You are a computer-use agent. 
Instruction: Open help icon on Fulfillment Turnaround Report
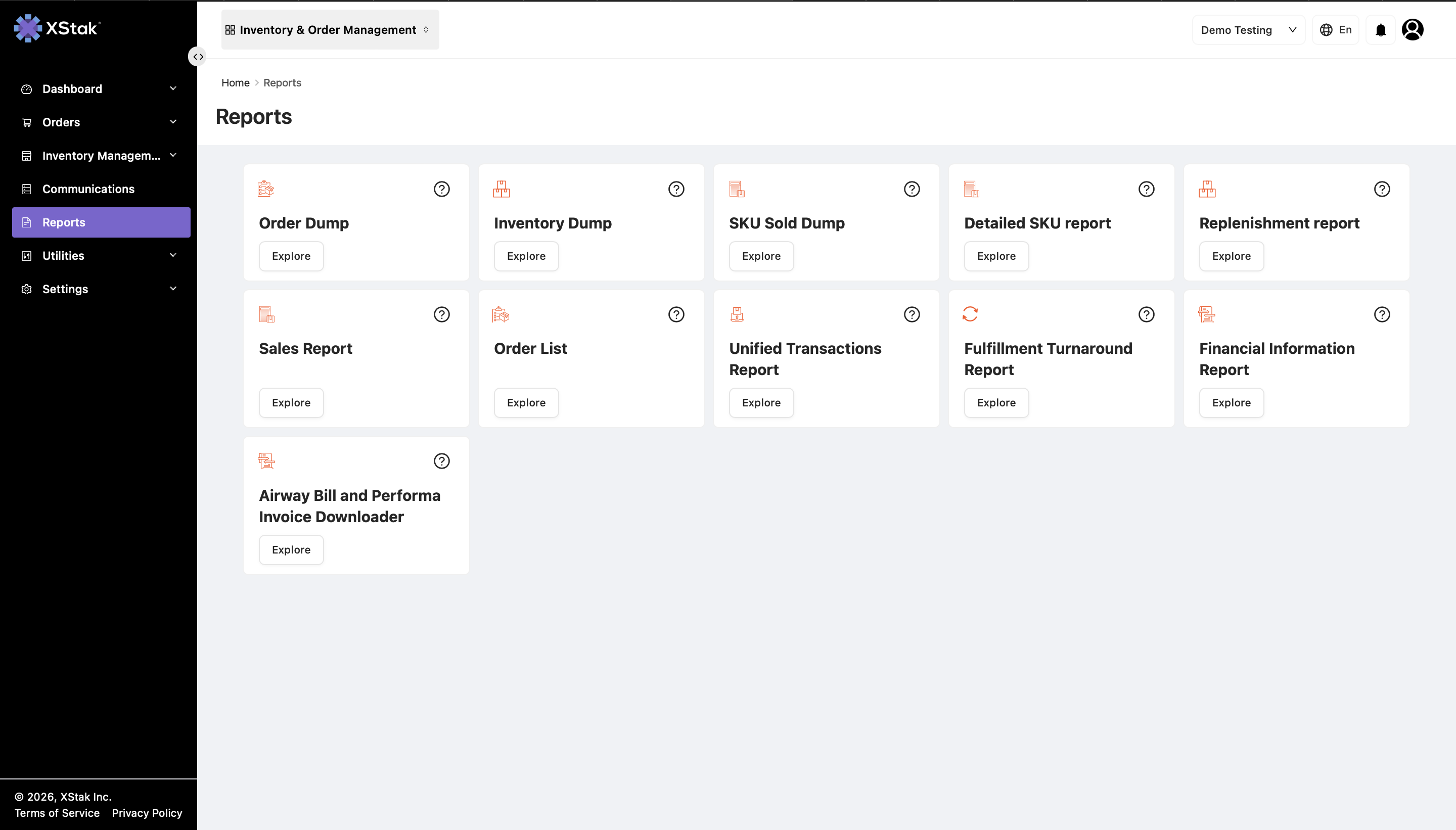(x=1147, y=314)
